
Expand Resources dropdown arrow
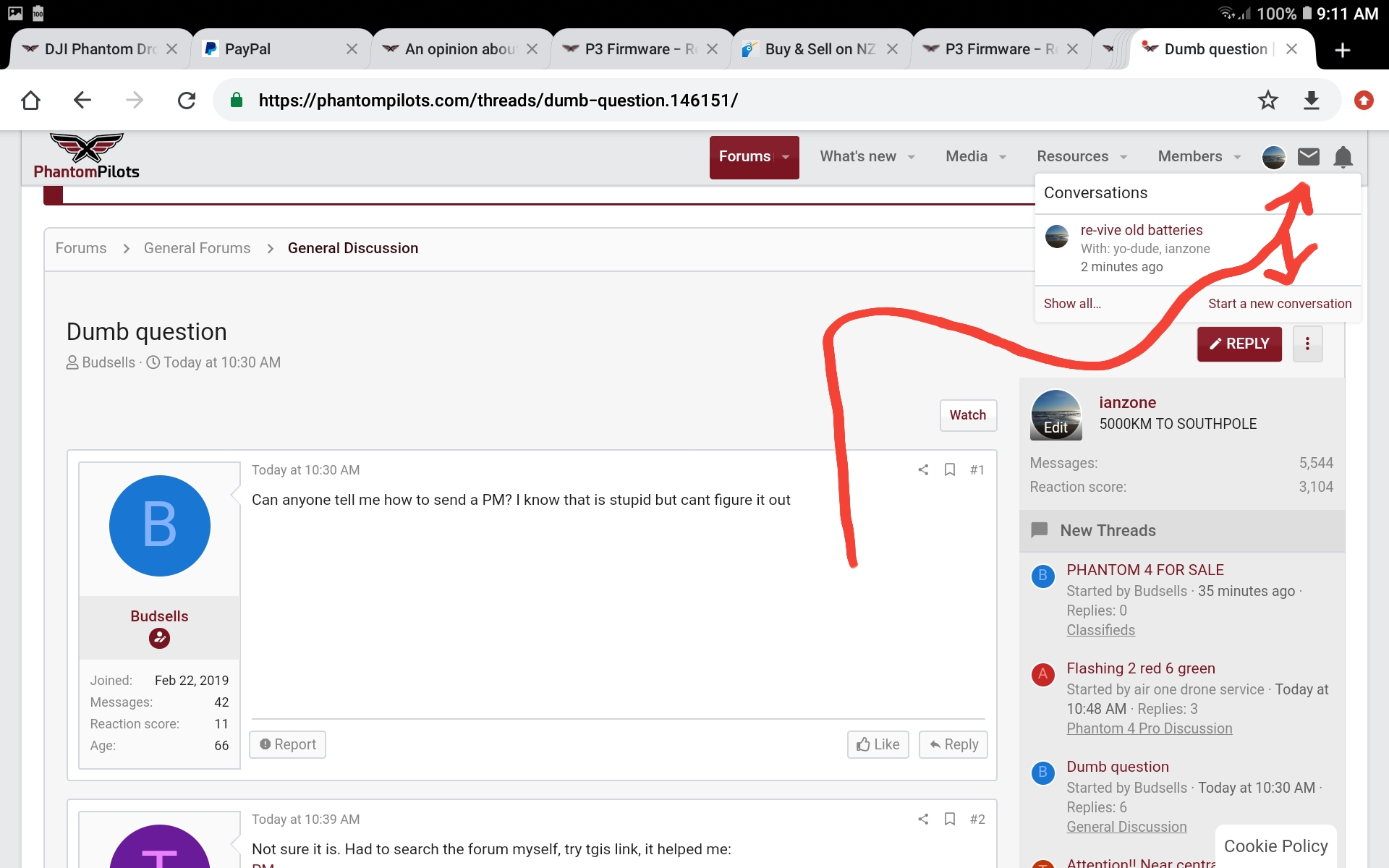click(1123, 157)
